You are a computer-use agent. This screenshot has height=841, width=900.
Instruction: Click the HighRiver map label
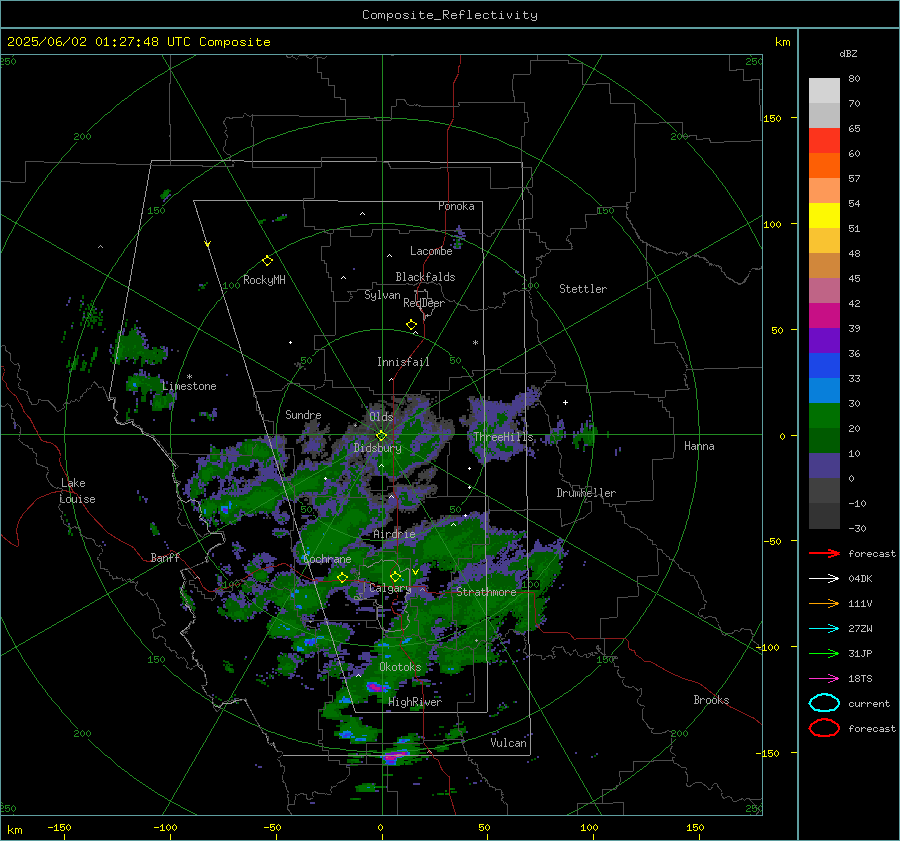(415, 702)
